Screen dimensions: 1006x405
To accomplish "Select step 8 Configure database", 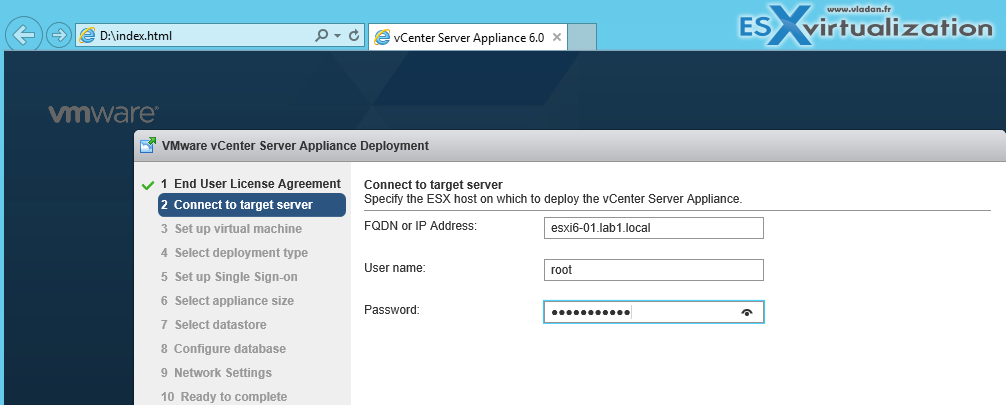I will [223, 349].
